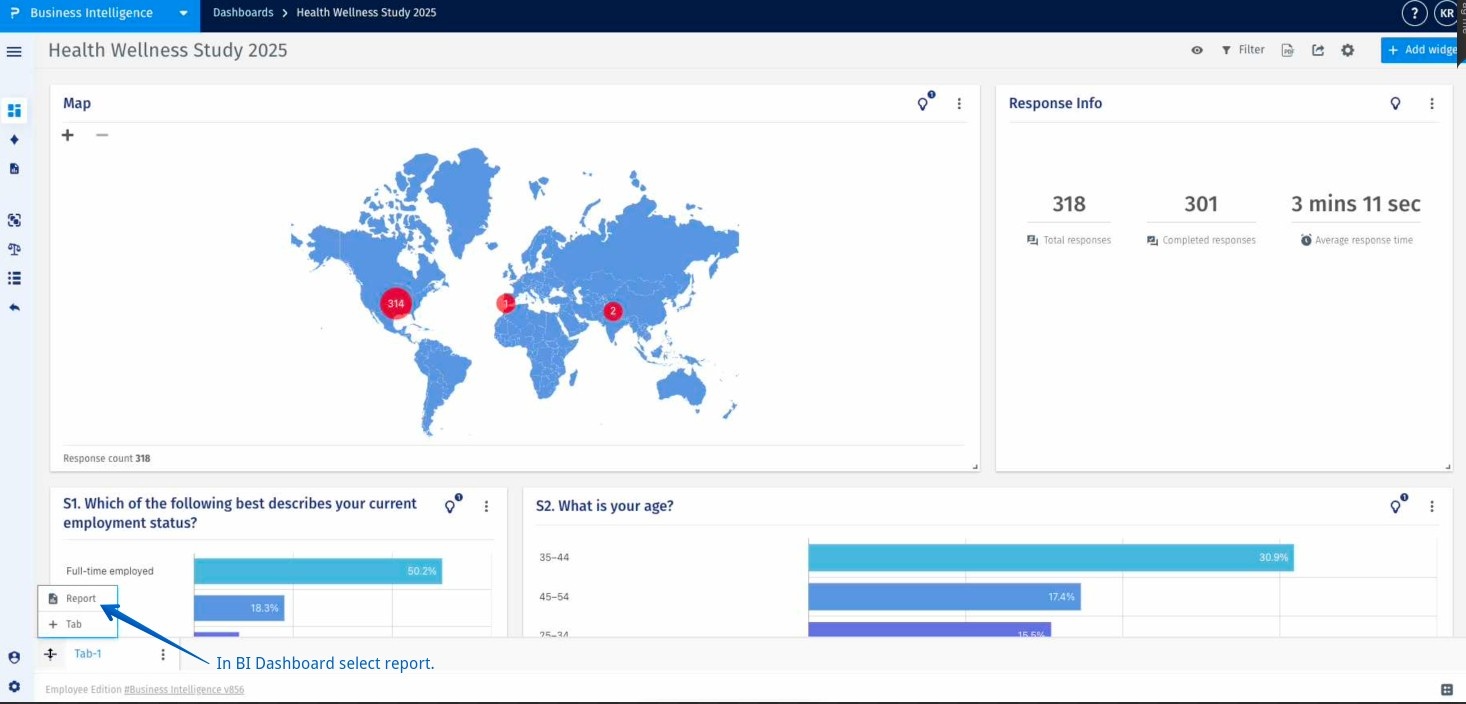Screen dimensions: 1466x704
Task: Click the pin indicator on Response Info widget
Action: 1395,103
